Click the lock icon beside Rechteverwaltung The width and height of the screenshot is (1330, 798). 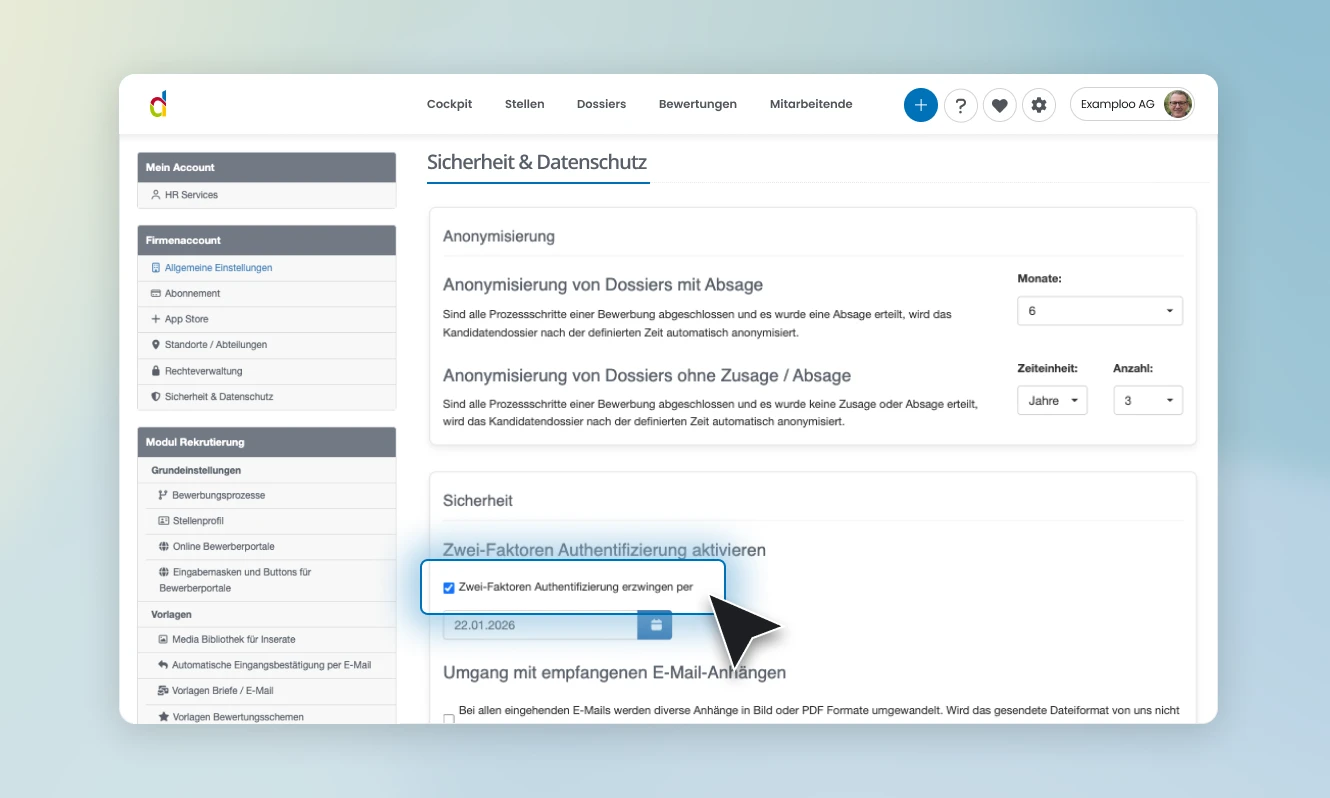(156, 371)
